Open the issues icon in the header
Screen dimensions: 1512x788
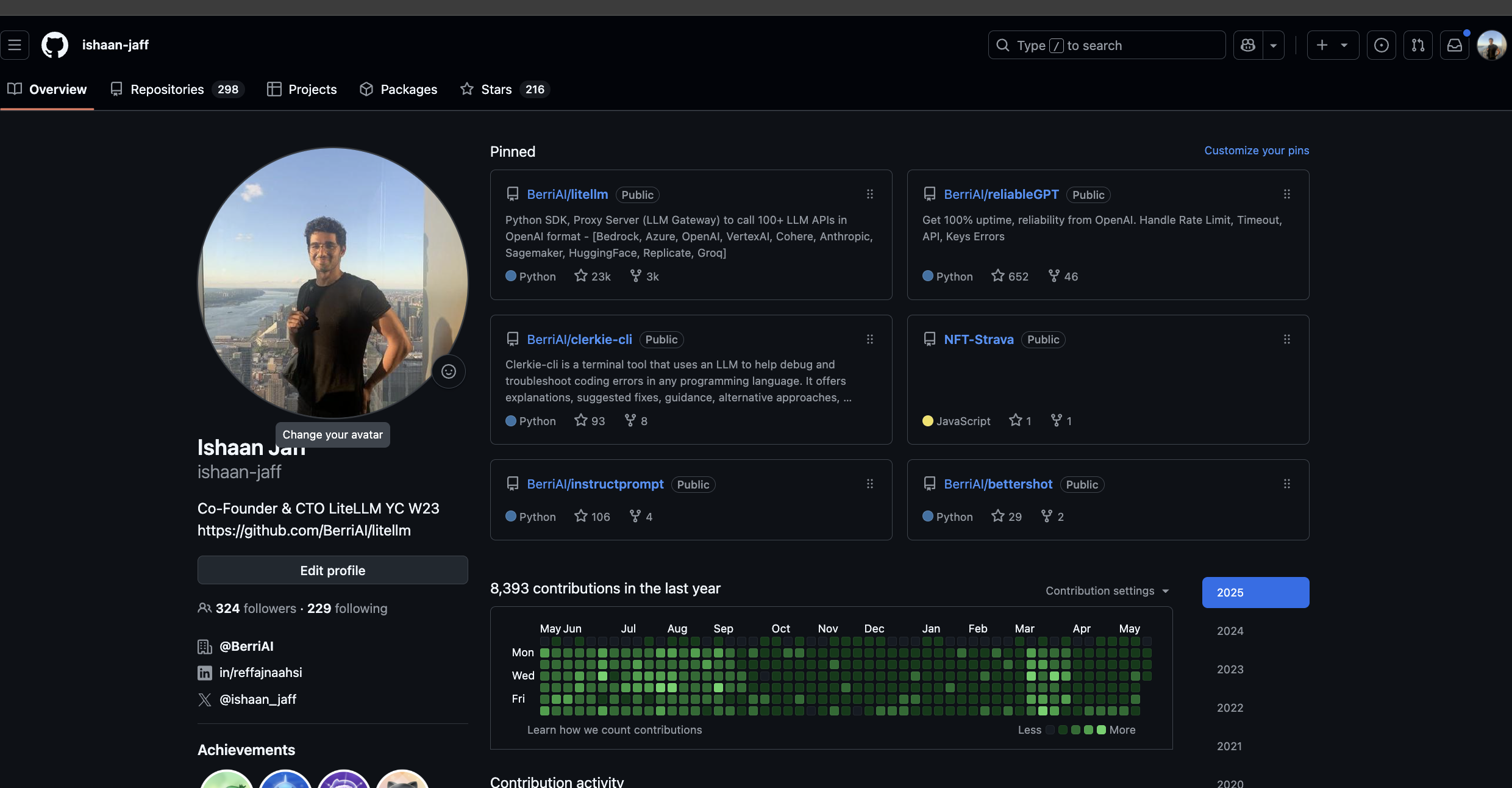click(x=1382, y=45)
